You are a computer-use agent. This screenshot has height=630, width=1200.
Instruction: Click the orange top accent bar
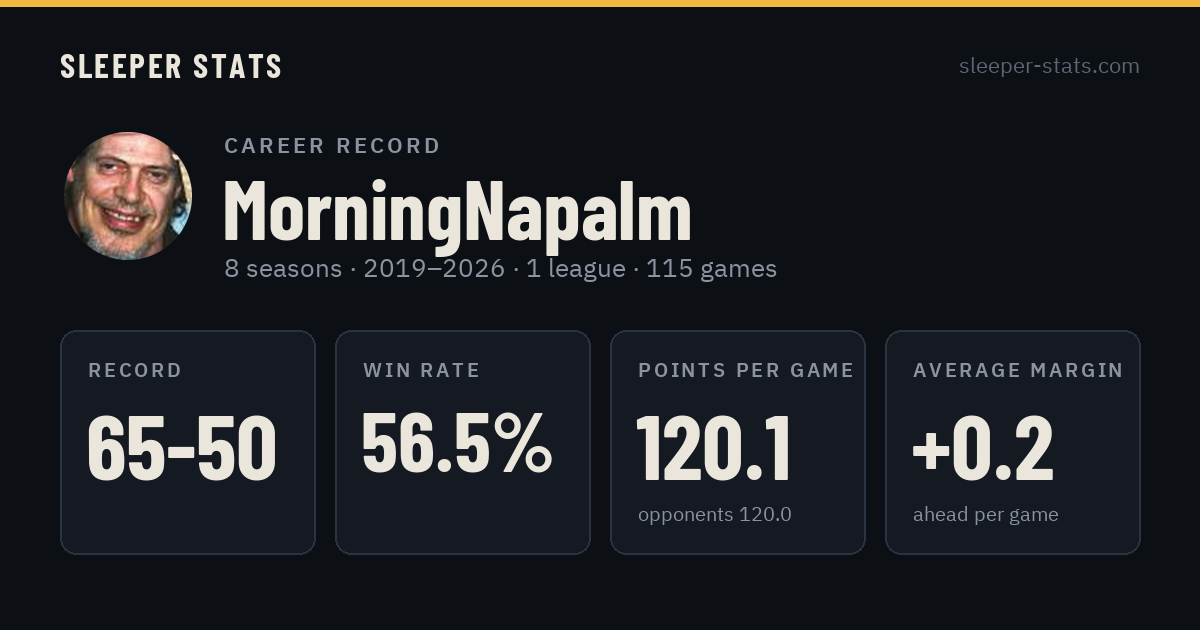[x=600, y=3]
